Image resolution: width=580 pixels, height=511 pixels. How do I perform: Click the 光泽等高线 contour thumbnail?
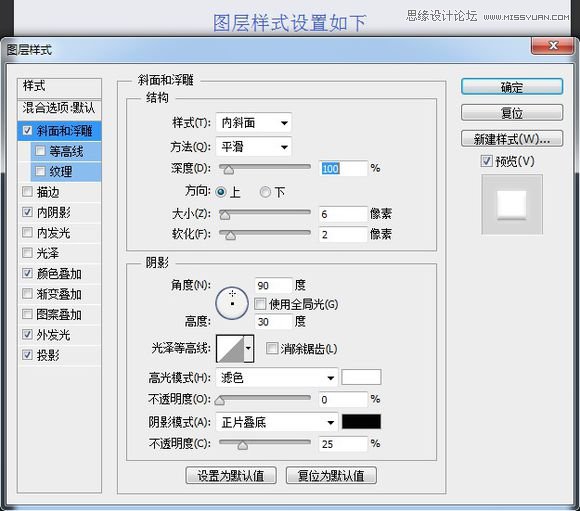[230, 349]
